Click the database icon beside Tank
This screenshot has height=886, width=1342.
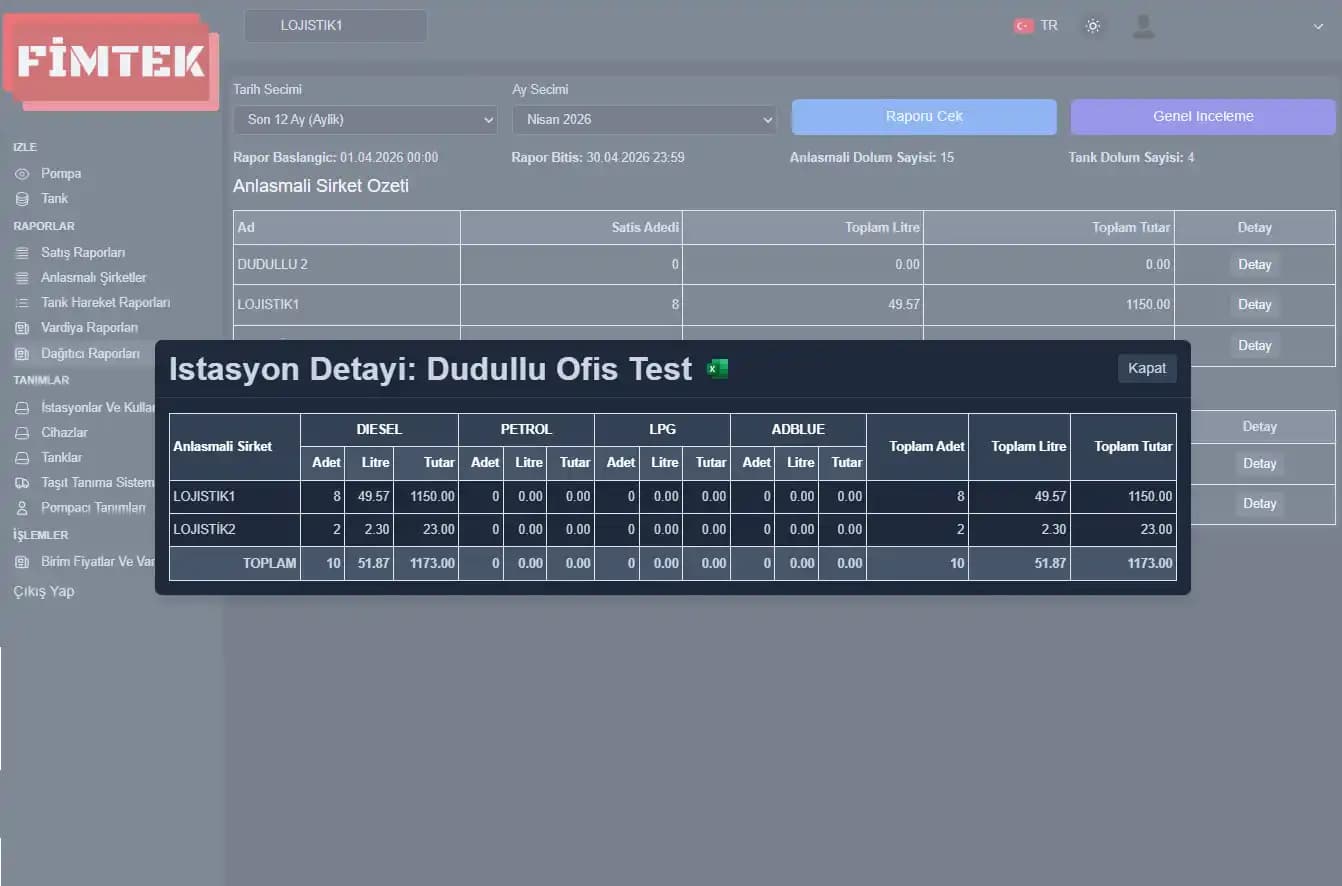coord(22,199)
